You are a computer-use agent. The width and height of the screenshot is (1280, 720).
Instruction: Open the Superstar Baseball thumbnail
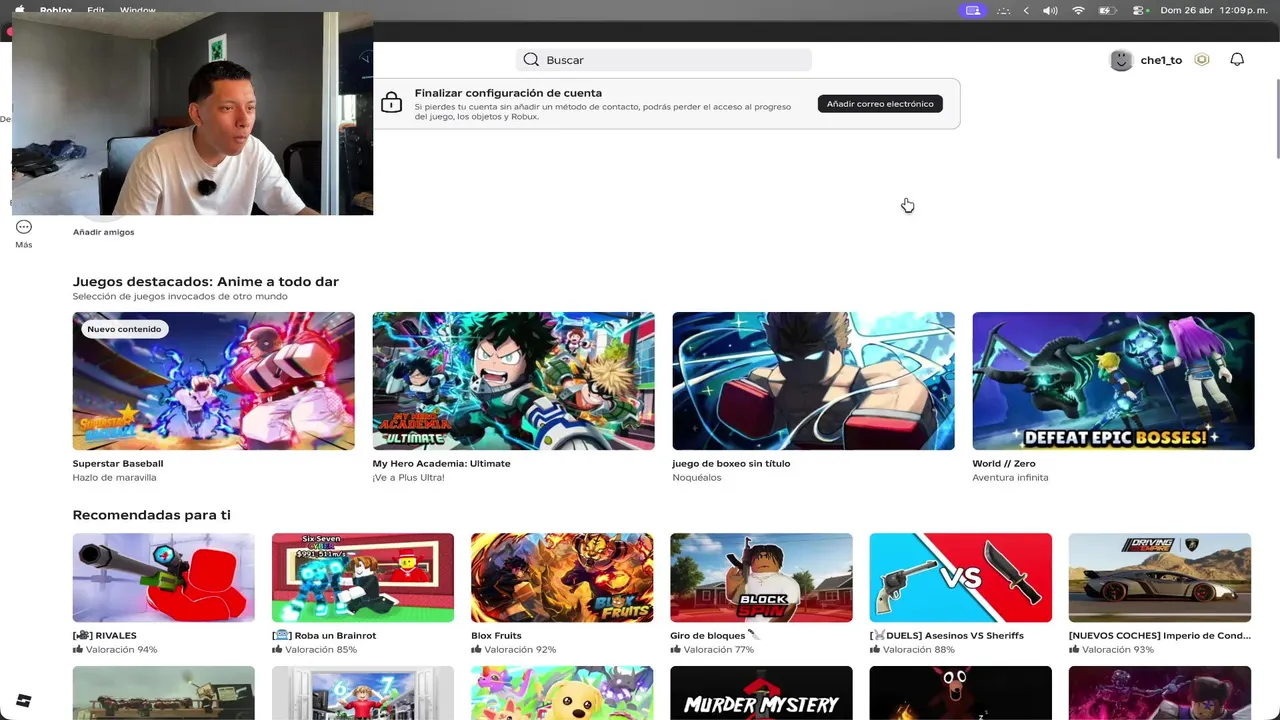point(213,381)
